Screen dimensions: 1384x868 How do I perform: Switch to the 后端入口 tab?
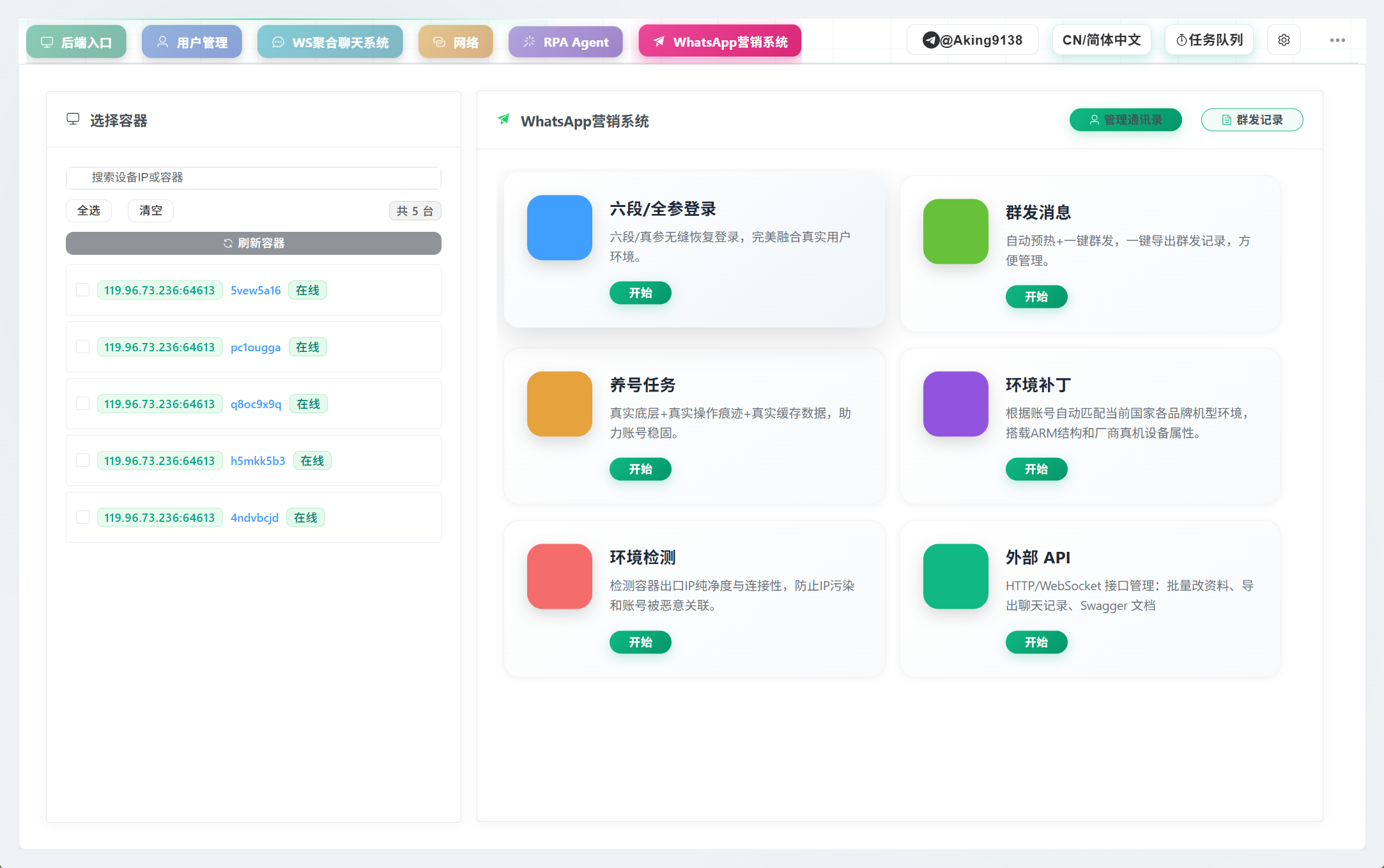[76, 42]
